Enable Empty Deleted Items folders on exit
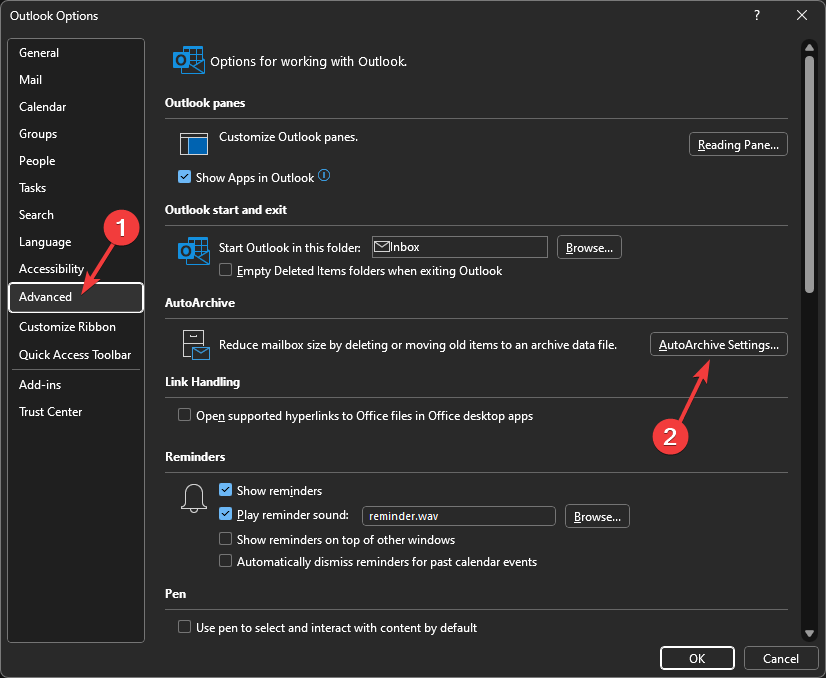The width and height of the screenshot is (826, 678). [226, 270]
